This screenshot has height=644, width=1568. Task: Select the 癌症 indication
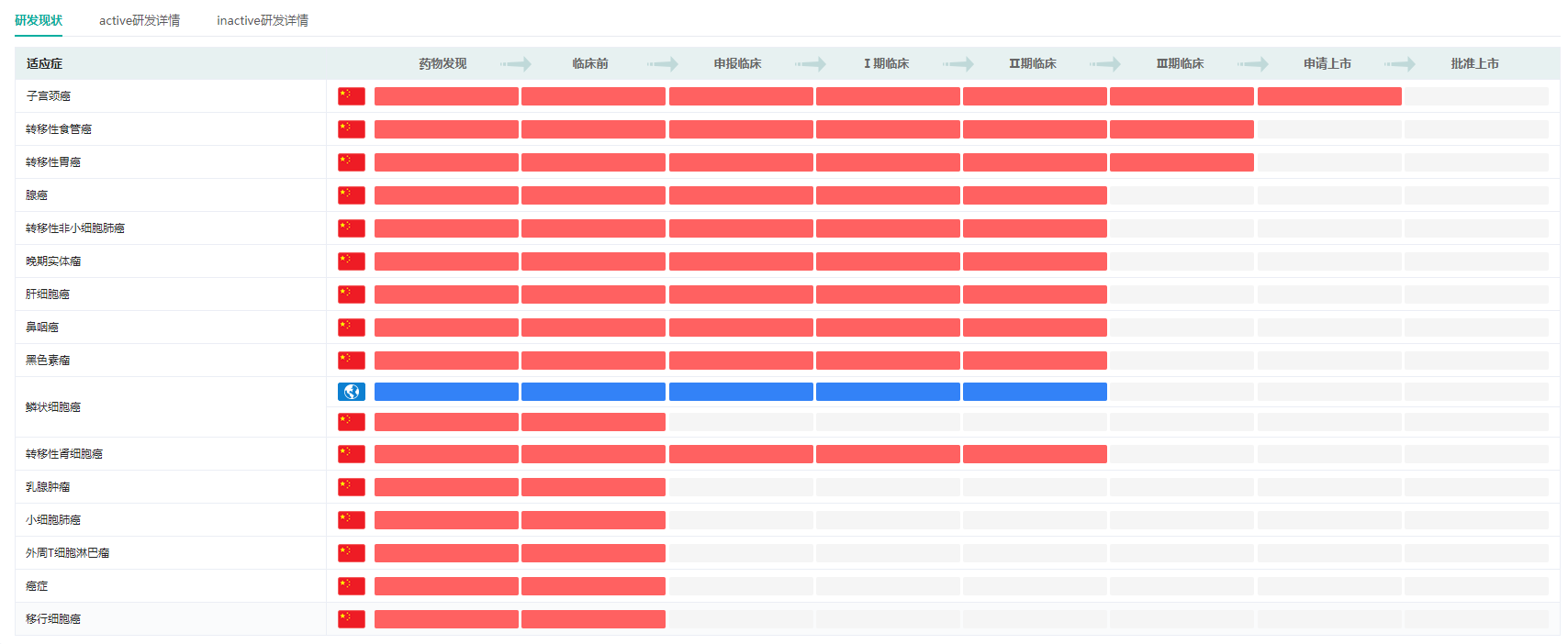(37, 586)
